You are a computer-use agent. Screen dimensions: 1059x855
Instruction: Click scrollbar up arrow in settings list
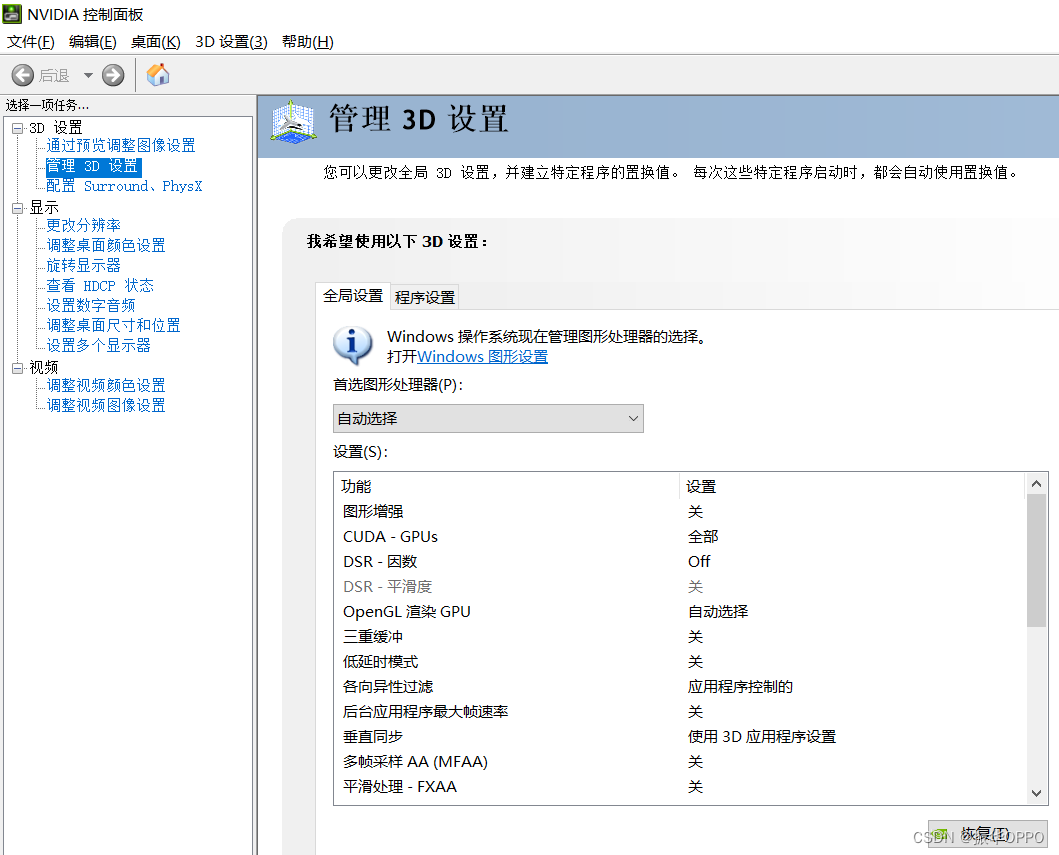[1036, 484]
